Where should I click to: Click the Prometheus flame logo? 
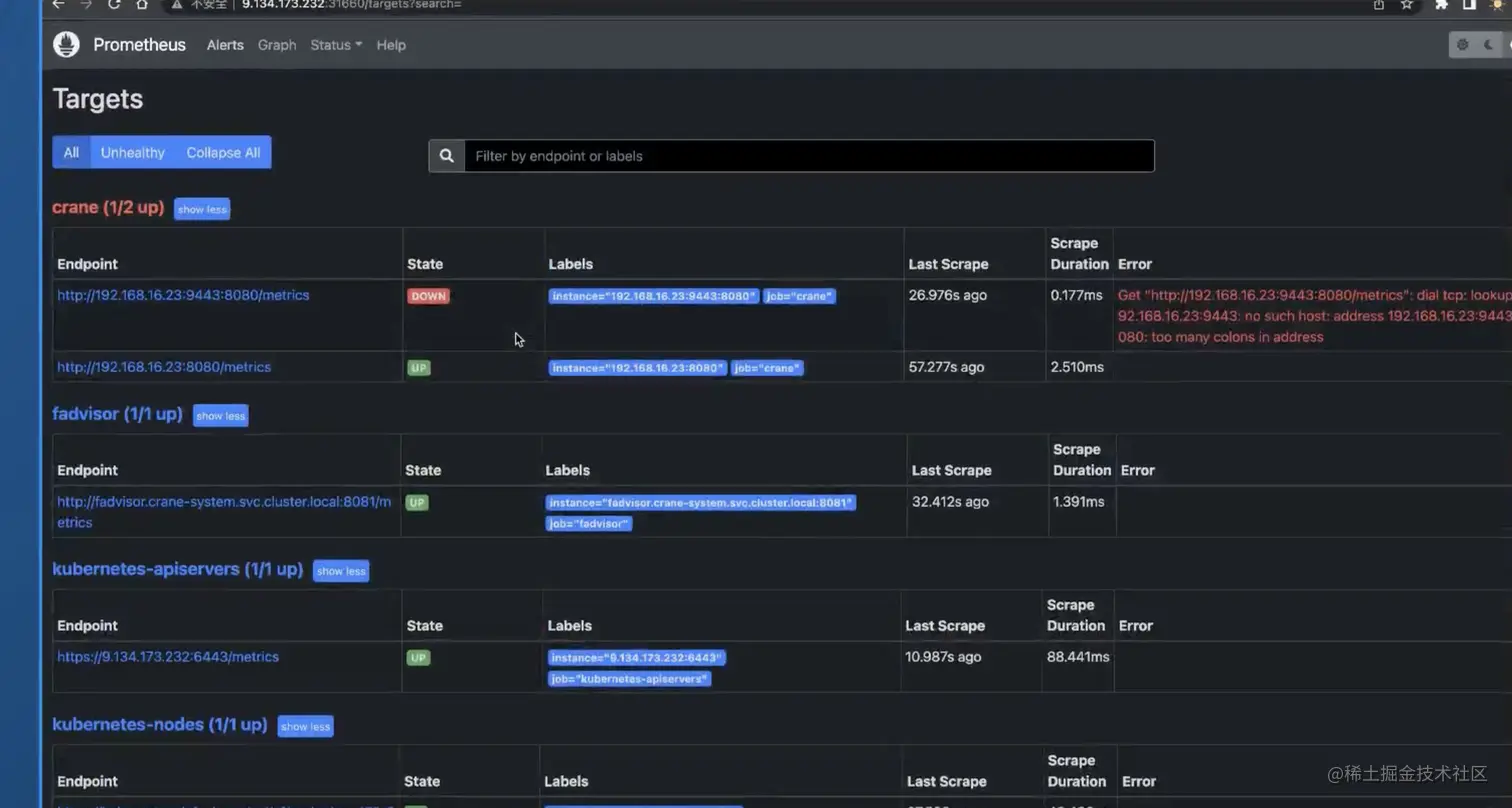(x=66, y=44)
